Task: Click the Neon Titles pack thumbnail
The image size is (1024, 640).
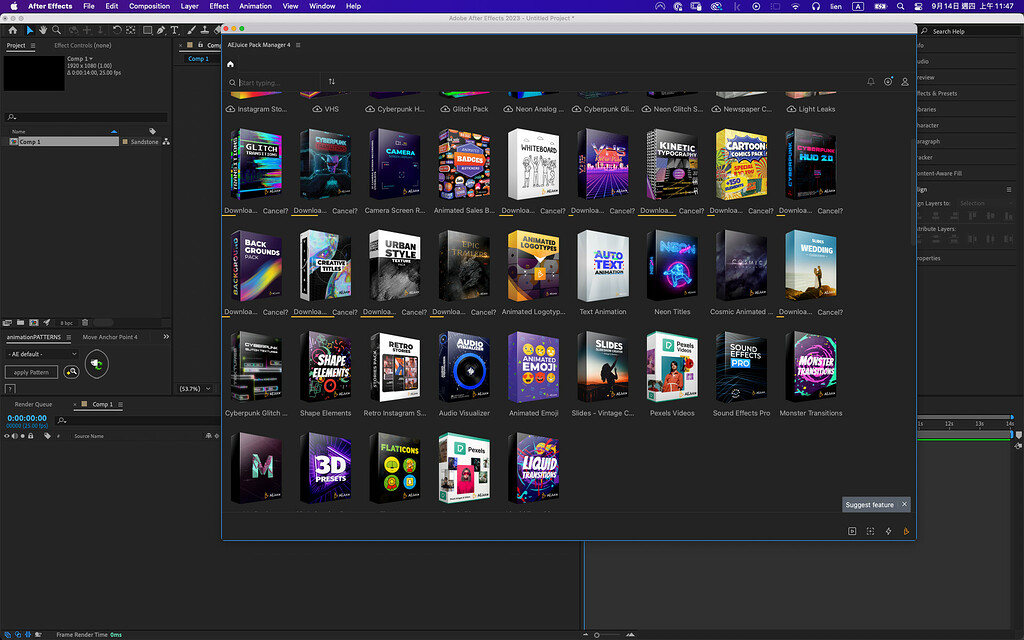Action: pos(672,266)
